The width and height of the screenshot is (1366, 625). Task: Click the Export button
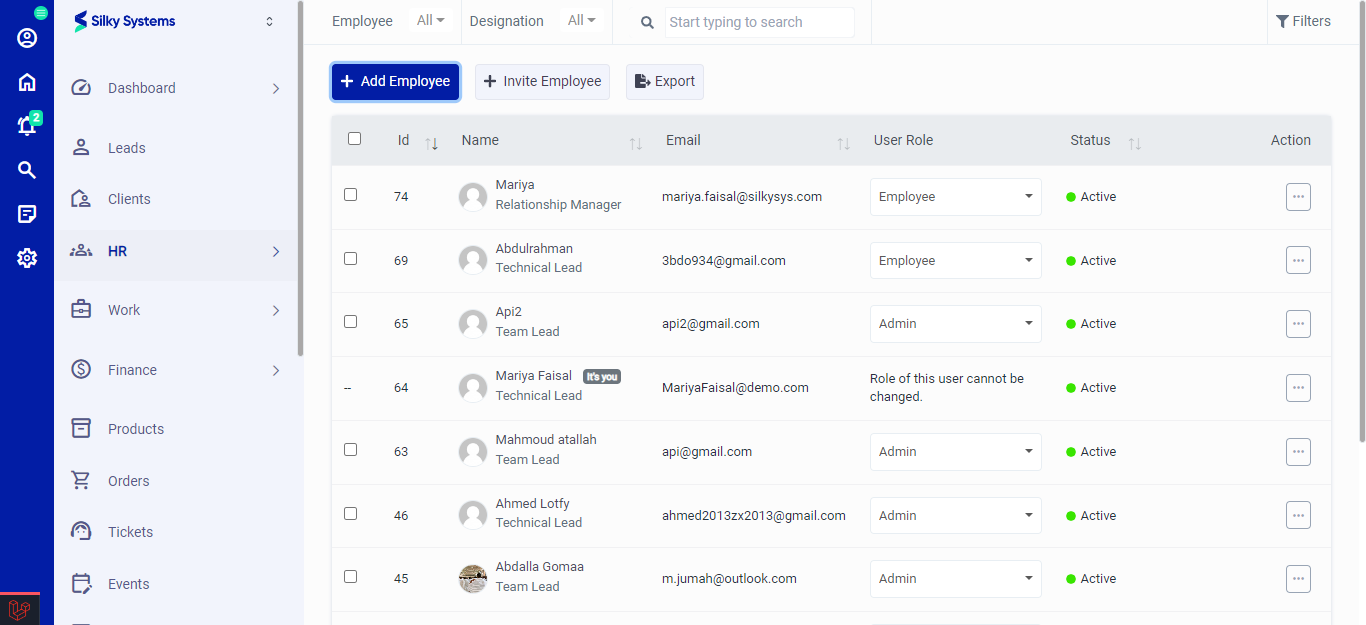(664, 81)
